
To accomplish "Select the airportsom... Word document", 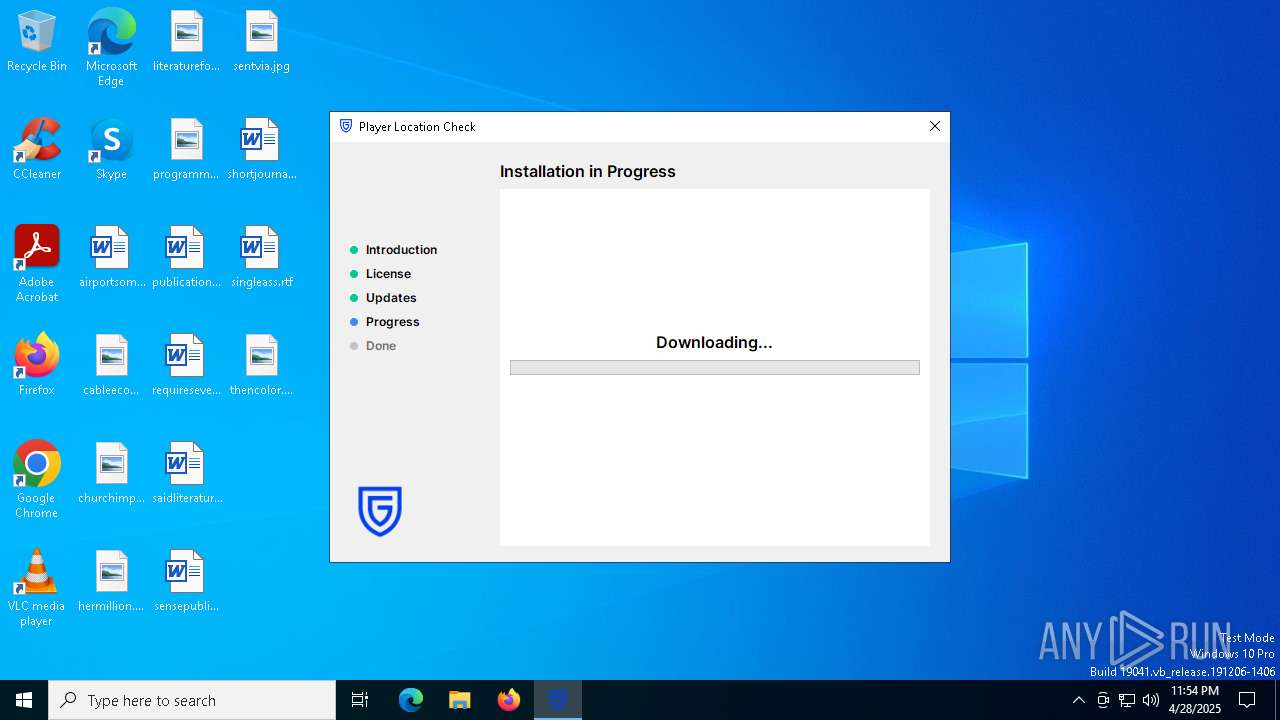I will click(111, 258).
